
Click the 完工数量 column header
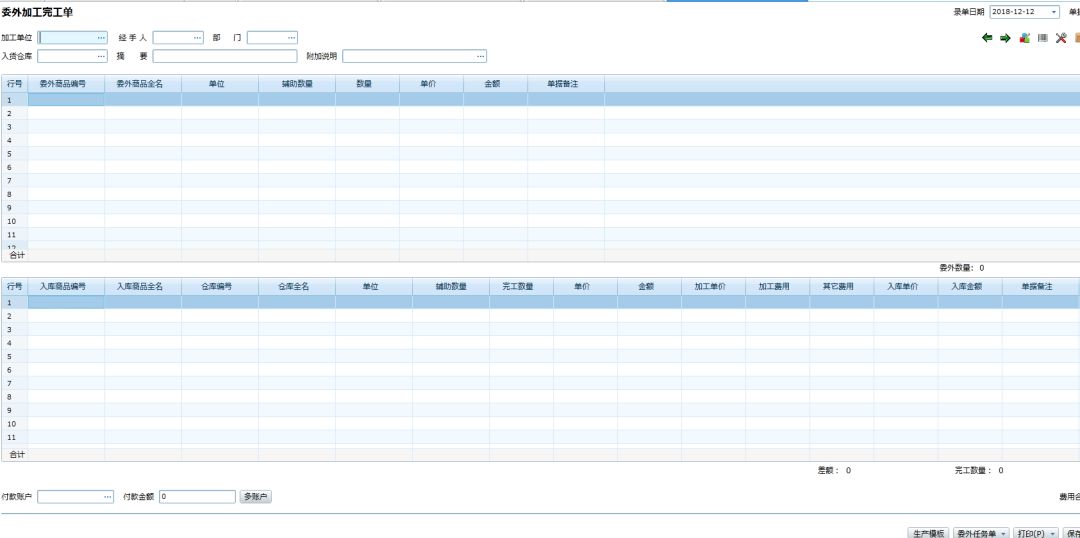pyautogui.click(x=521, y=287)
